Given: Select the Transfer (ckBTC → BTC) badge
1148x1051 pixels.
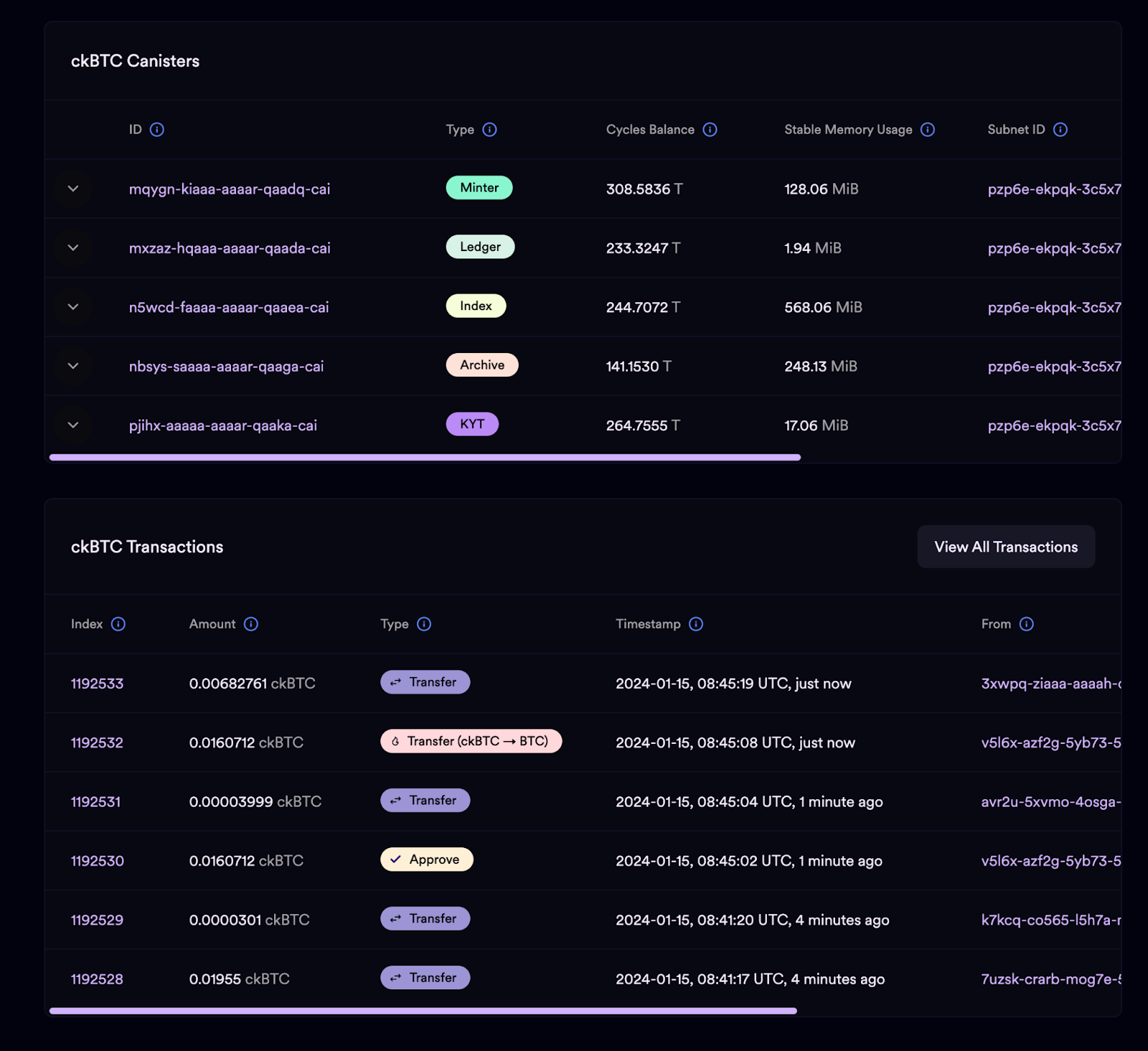Looking at the screenshot, I should pyautogui.click(x=471, y=741).
